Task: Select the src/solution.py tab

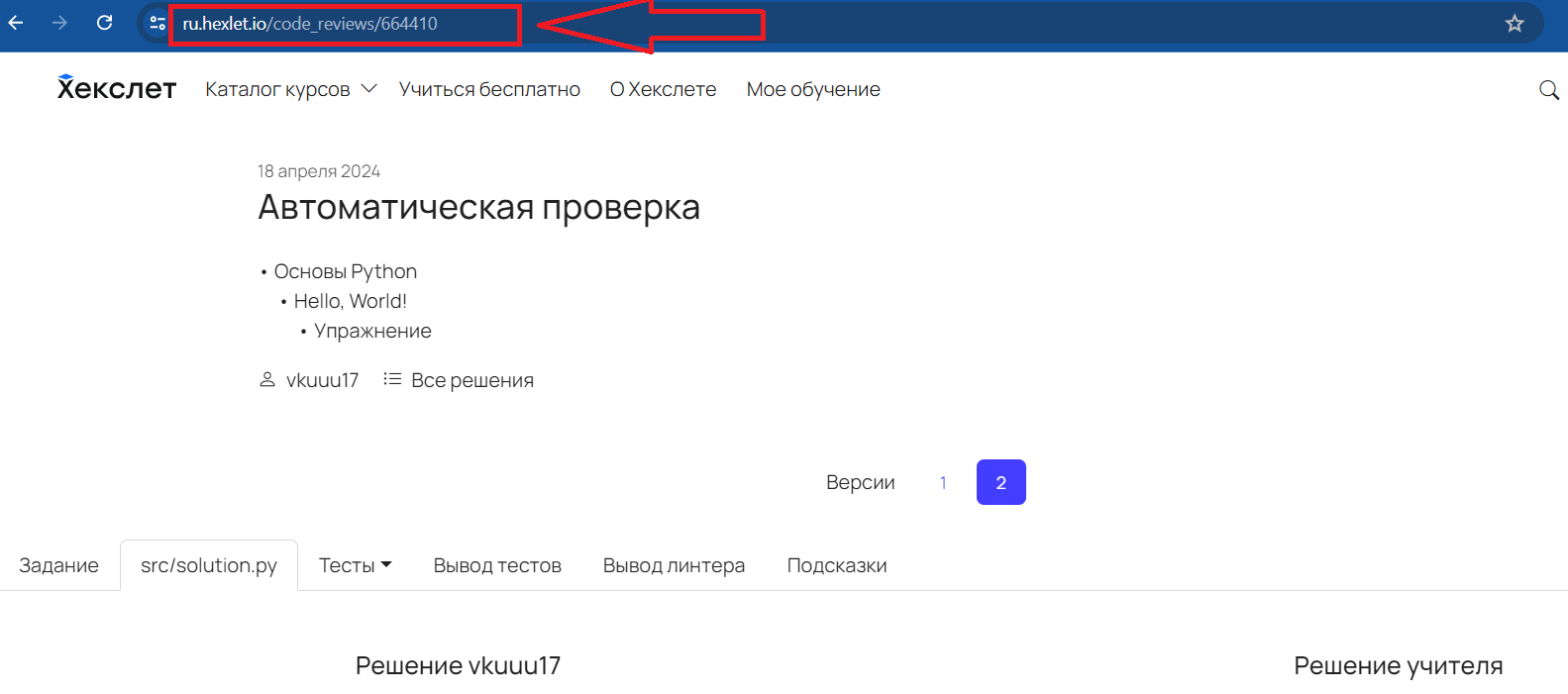Action: point(209,565)
